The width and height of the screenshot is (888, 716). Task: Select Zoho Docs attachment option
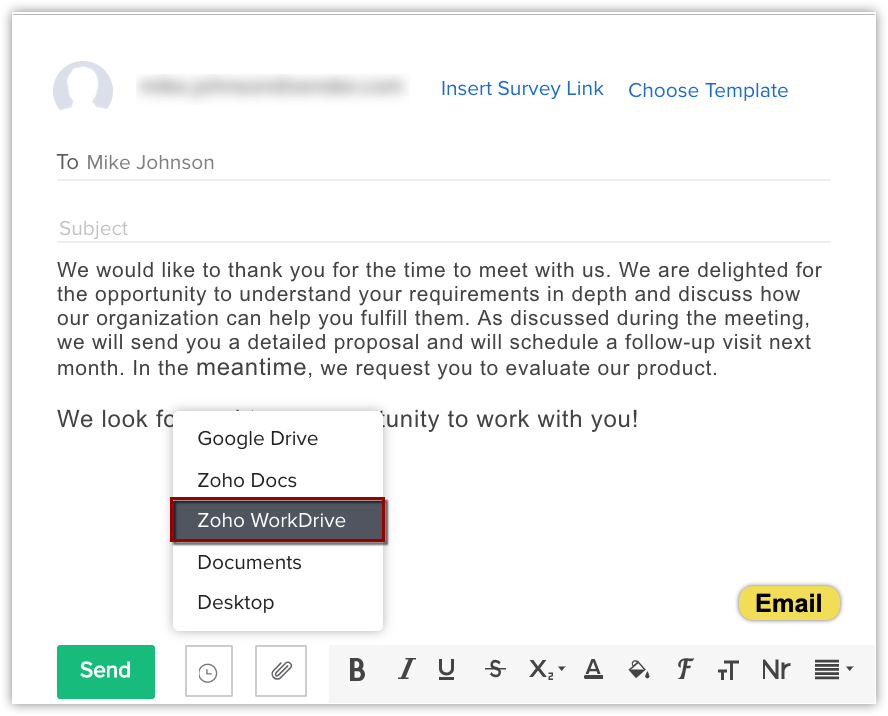click(247, 481)
